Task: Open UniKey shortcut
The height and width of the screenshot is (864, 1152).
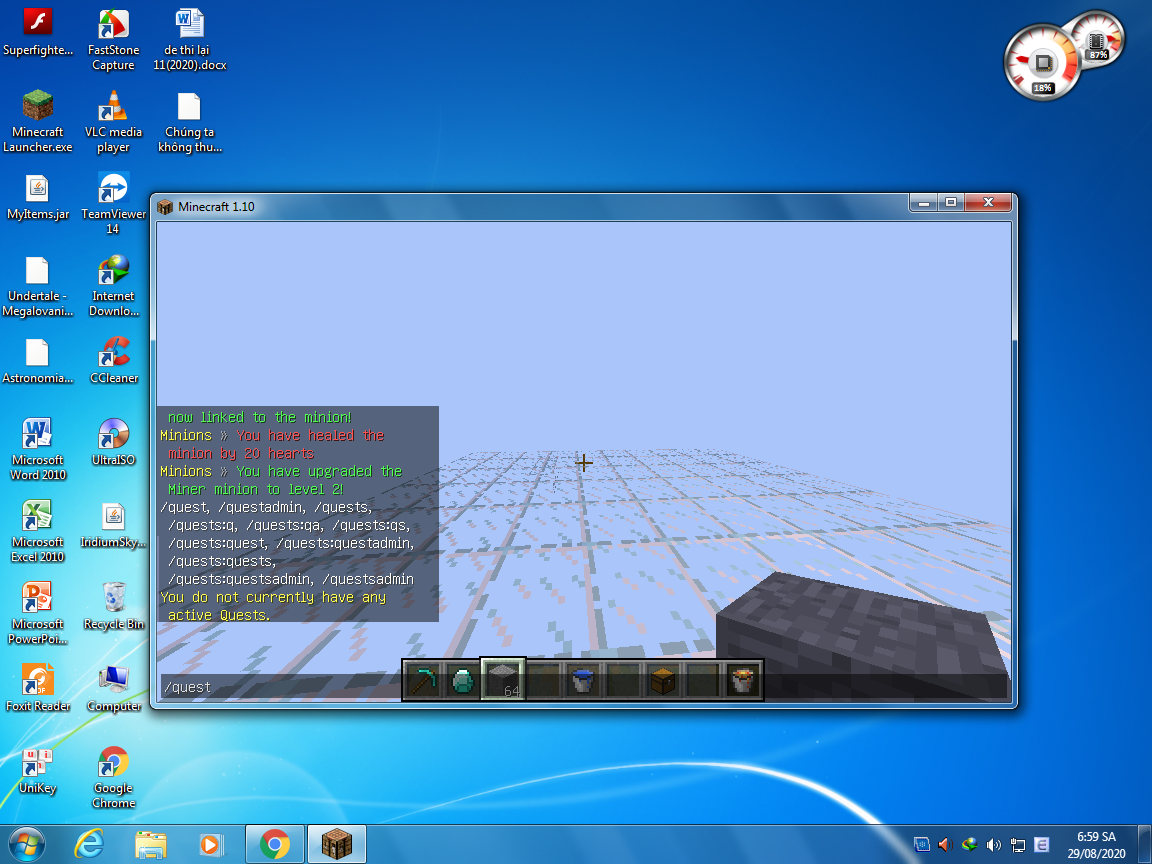Action: tap(37, 770)
